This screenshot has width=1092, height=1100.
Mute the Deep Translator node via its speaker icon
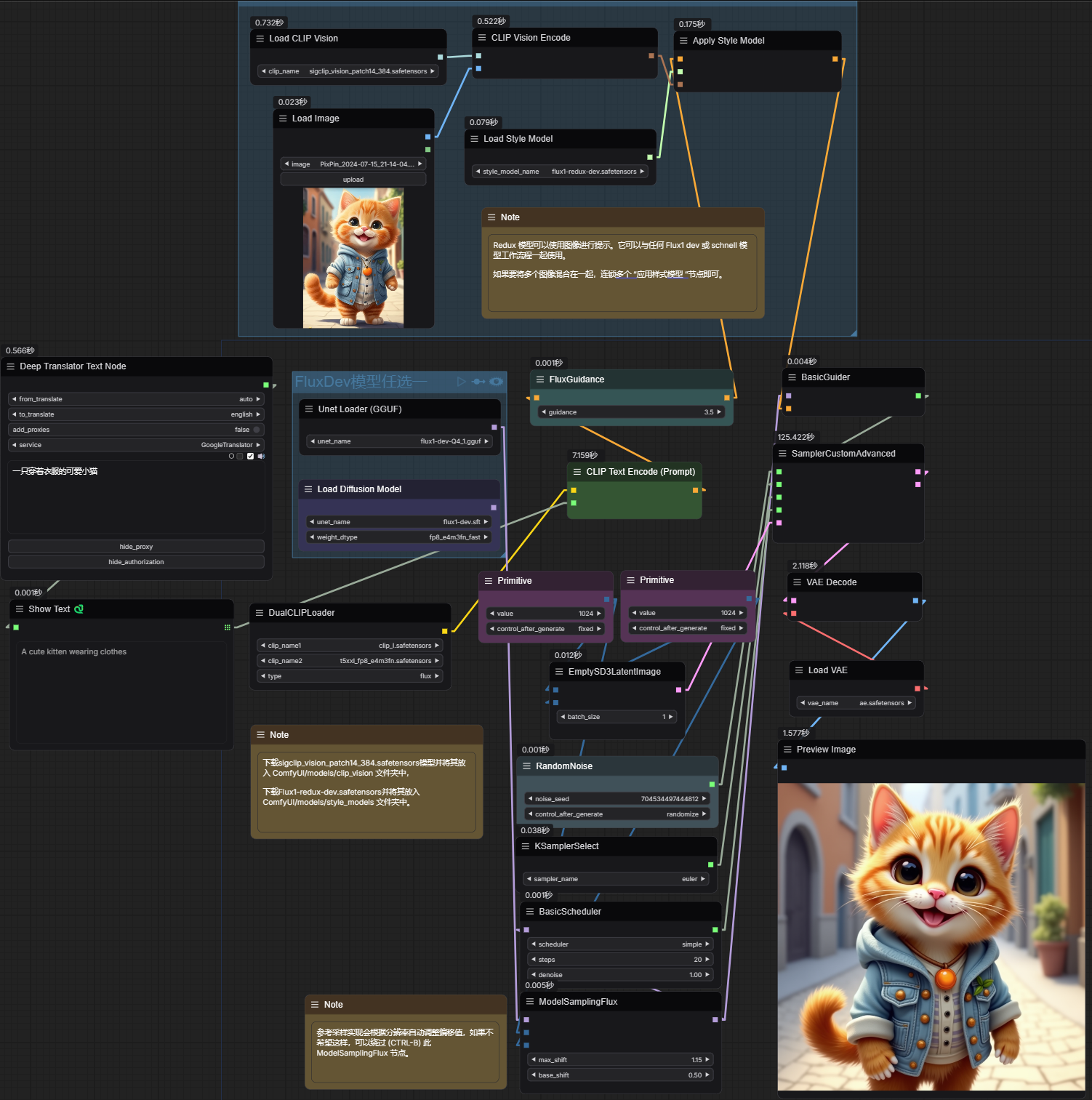point(261,456)
